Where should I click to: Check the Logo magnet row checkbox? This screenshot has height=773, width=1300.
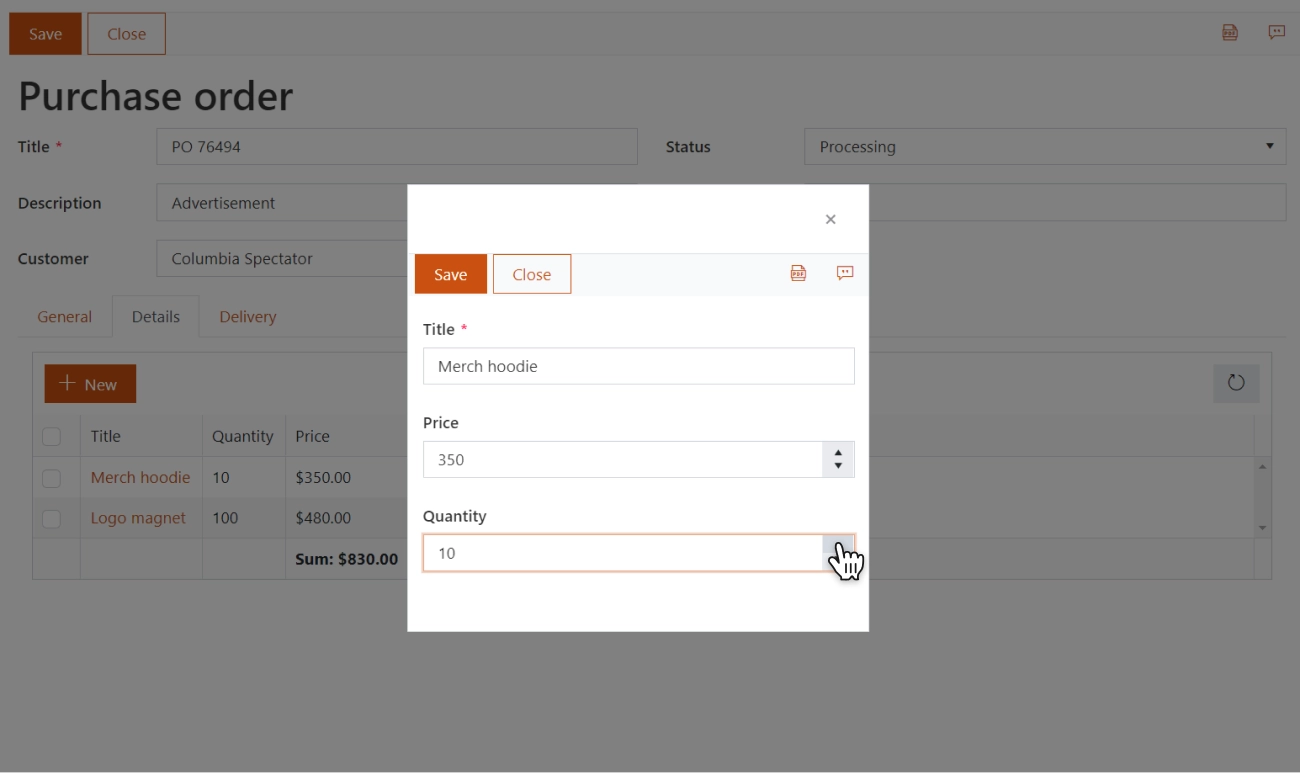[51, 518]
